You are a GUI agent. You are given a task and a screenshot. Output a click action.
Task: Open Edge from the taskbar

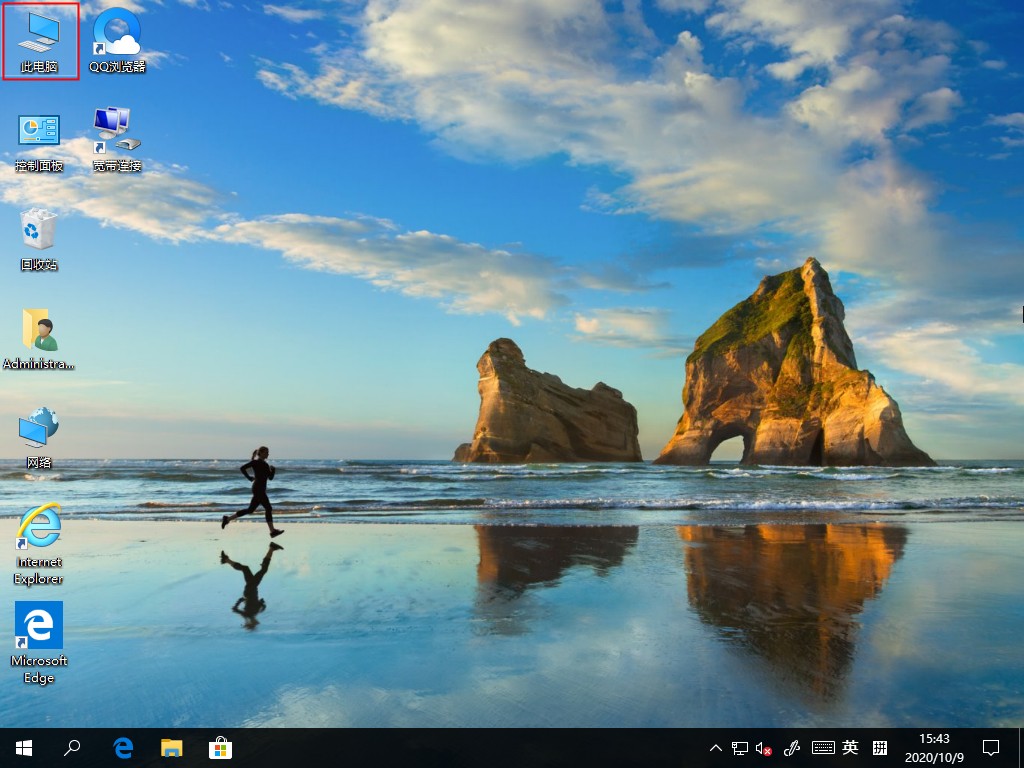coord(122,748)
